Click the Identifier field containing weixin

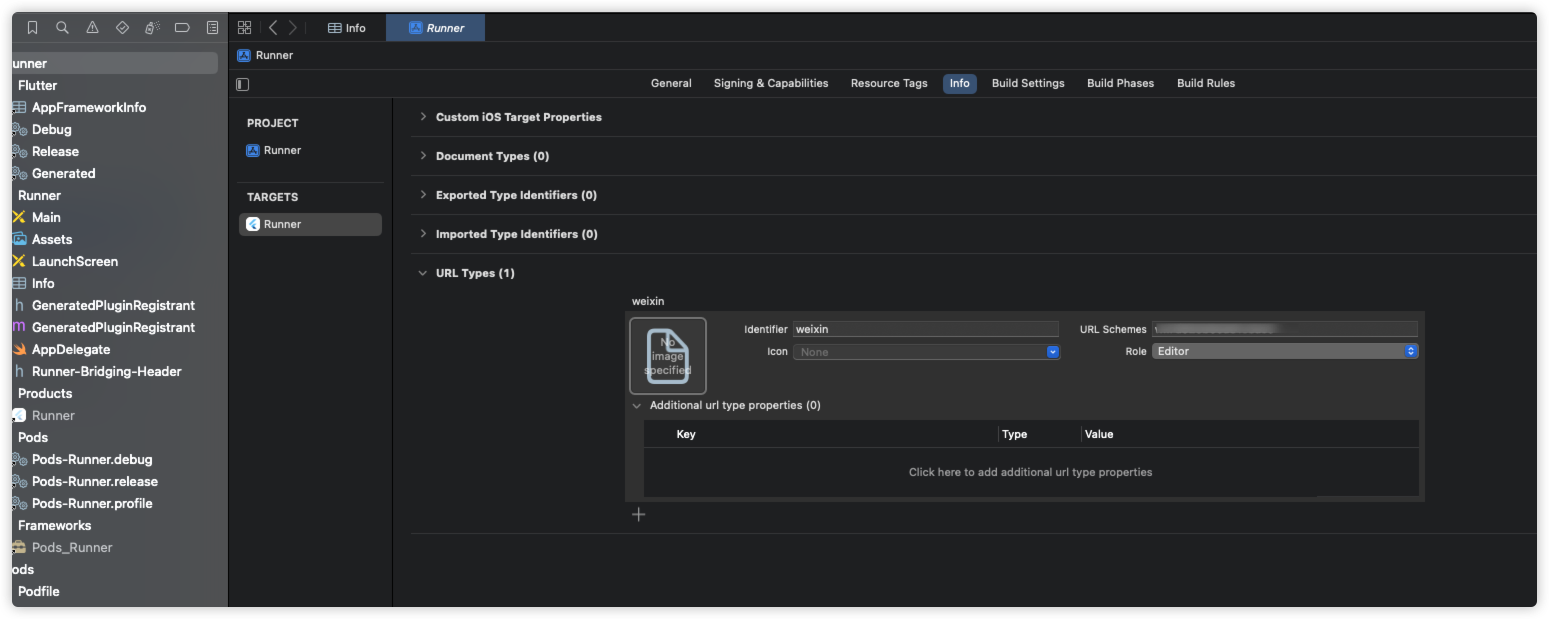pyautogui.click(x=925, y=329)
